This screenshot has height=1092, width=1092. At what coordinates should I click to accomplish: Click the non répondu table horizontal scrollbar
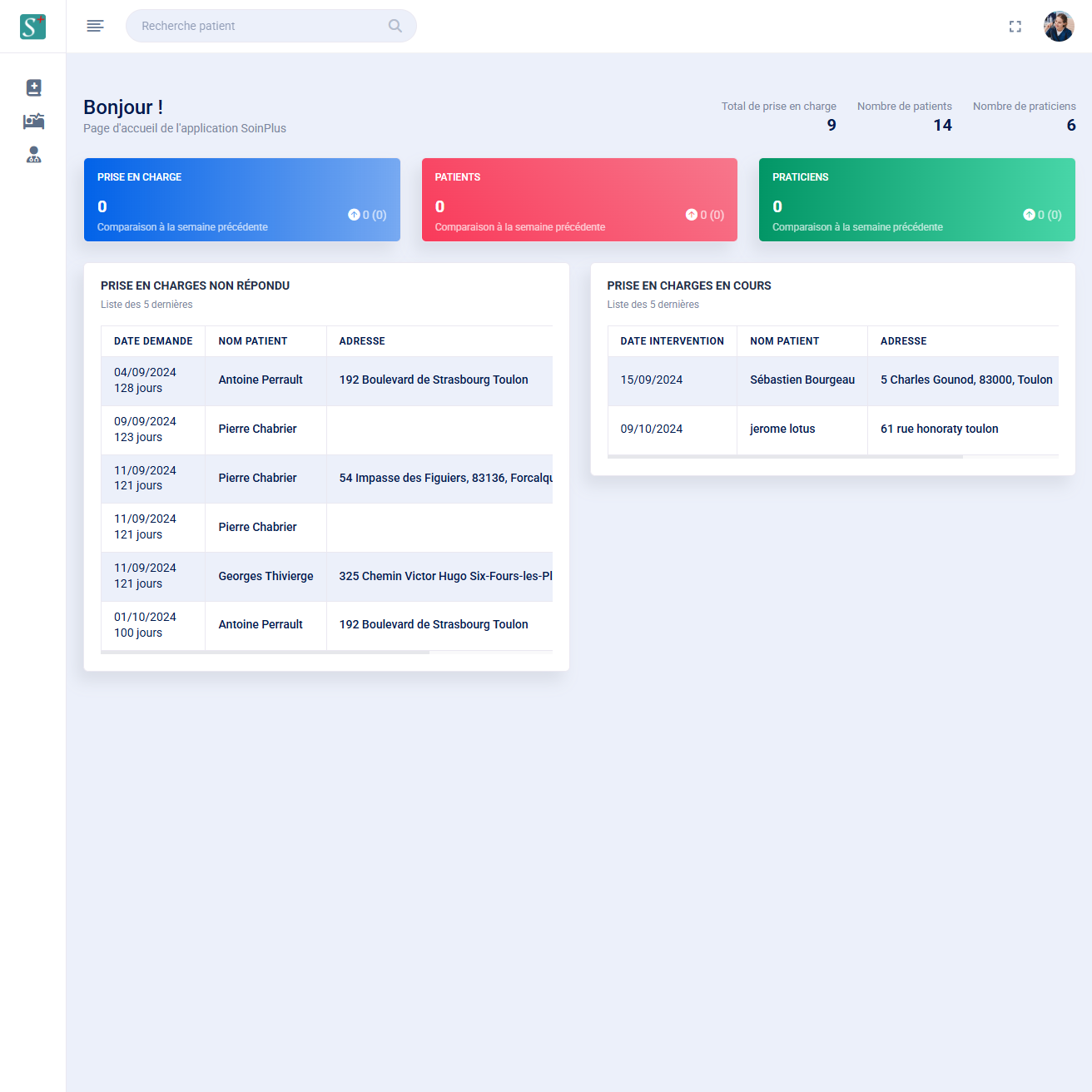click(265, 653)
